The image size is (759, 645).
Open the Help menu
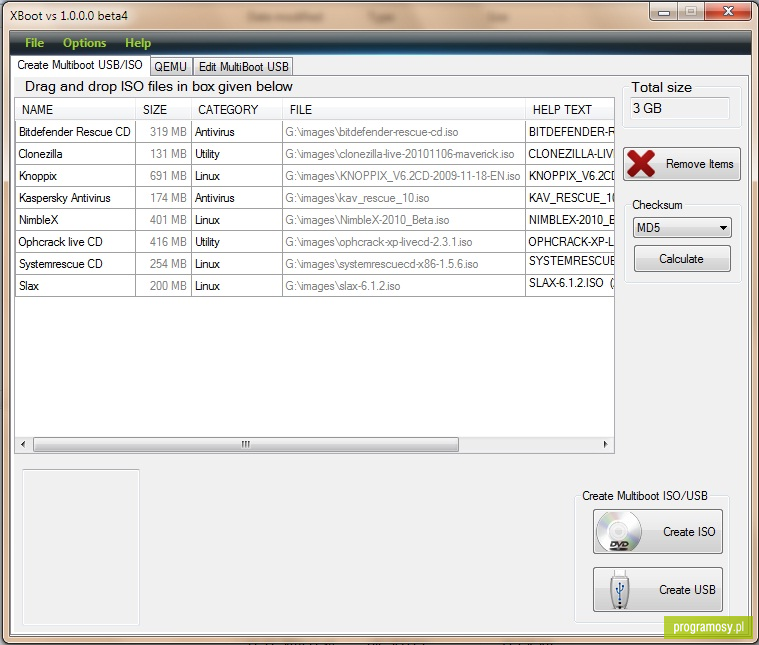point(138,43)
